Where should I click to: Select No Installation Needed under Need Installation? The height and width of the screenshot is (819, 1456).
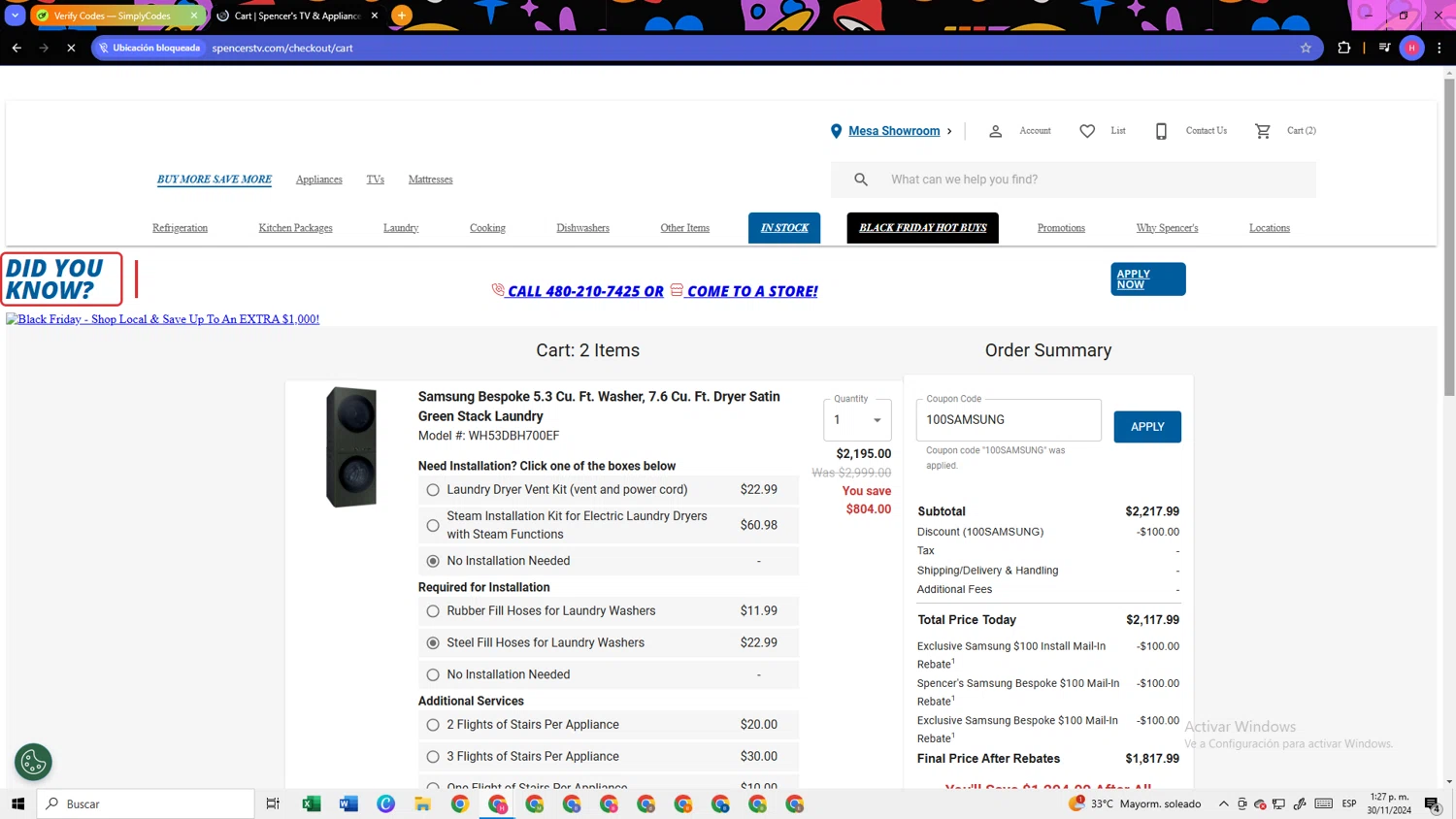coord(433,561)
